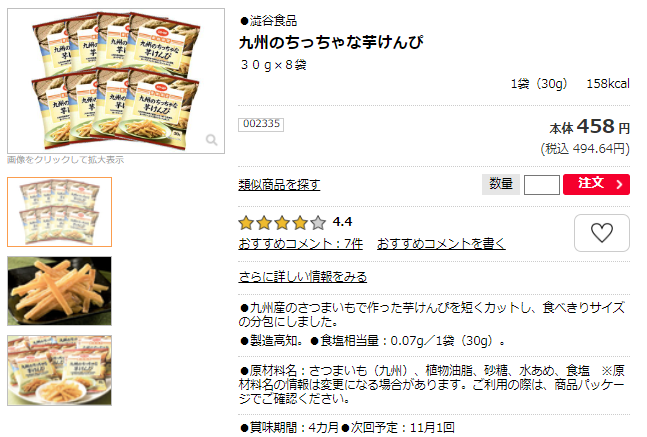The height and width of the screenshot is (437, 647).
Task: Select the plated snack with bags thumbnail
Action: [59, 370]
